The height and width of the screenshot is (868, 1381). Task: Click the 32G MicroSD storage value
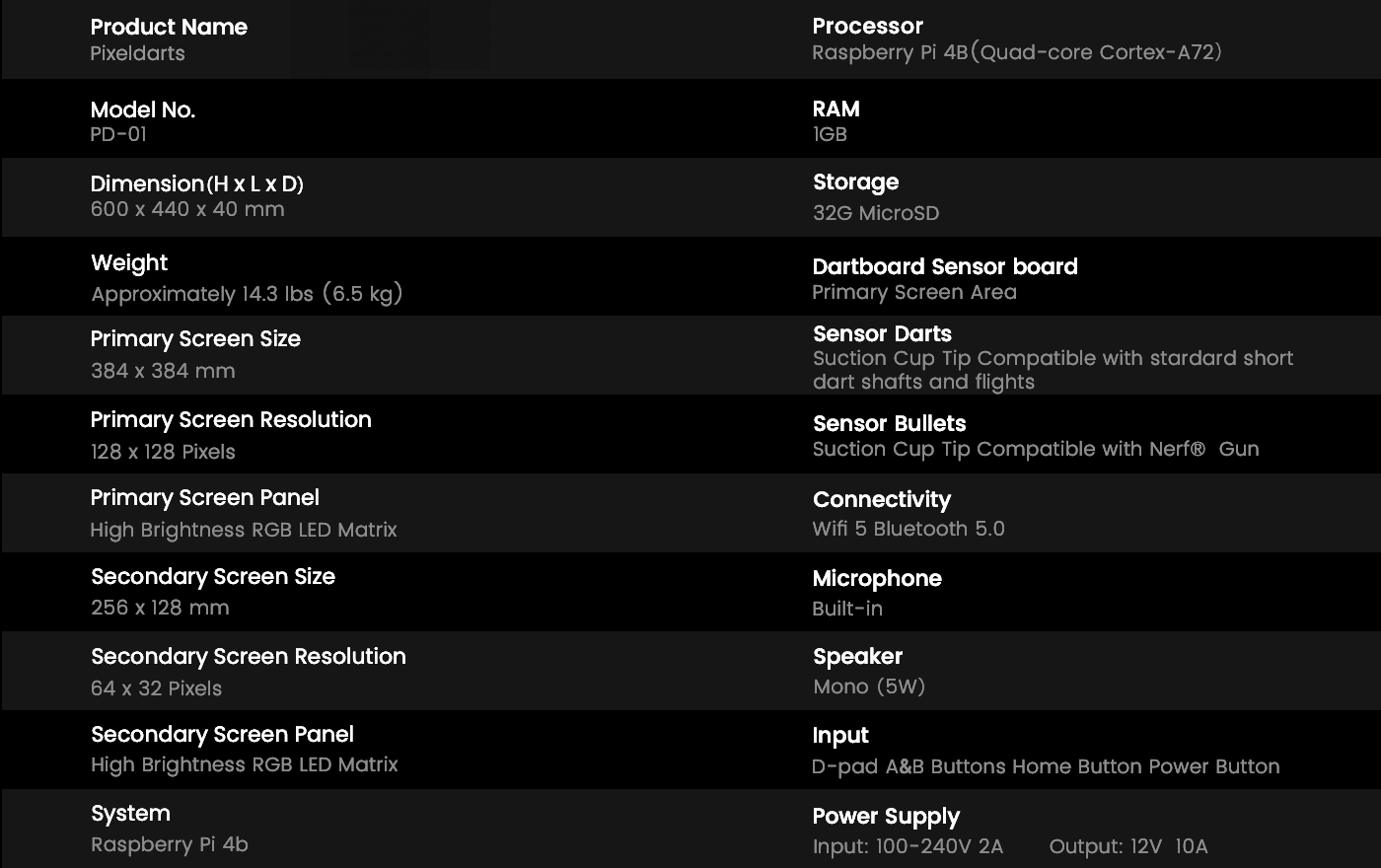[x=876, y=213]
